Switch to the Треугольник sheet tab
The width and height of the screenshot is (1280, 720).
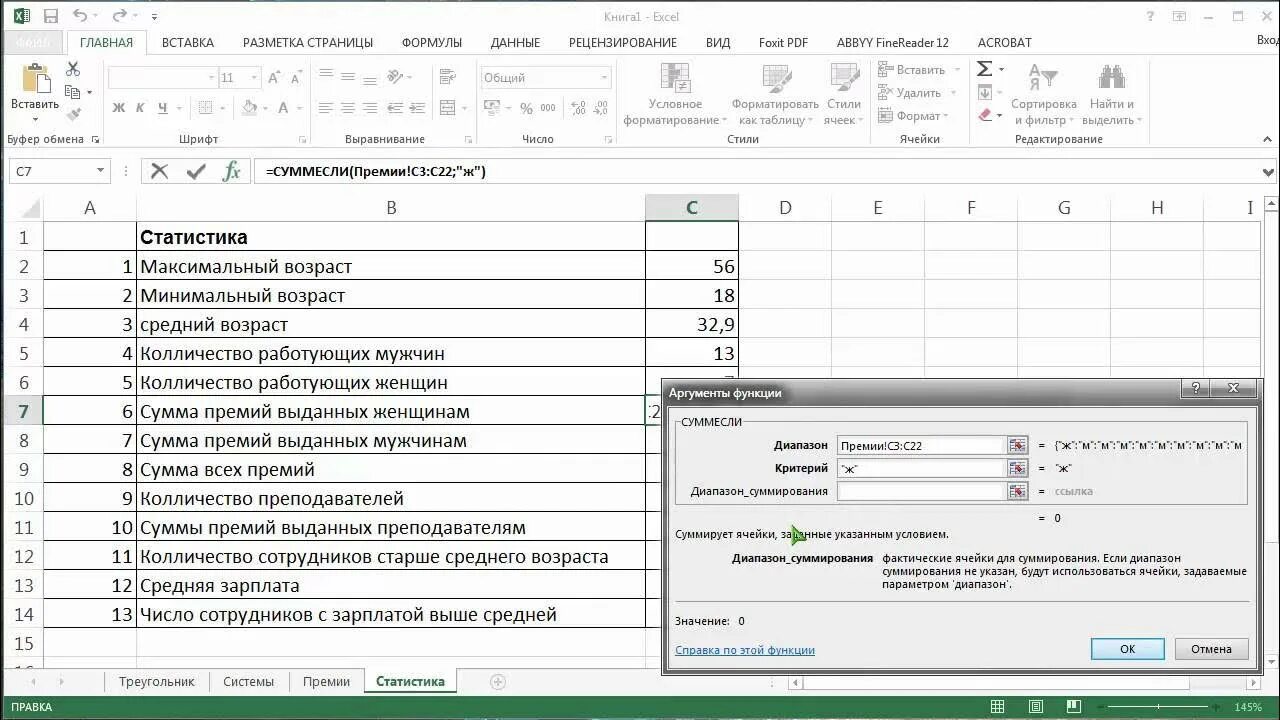point(156,681)
